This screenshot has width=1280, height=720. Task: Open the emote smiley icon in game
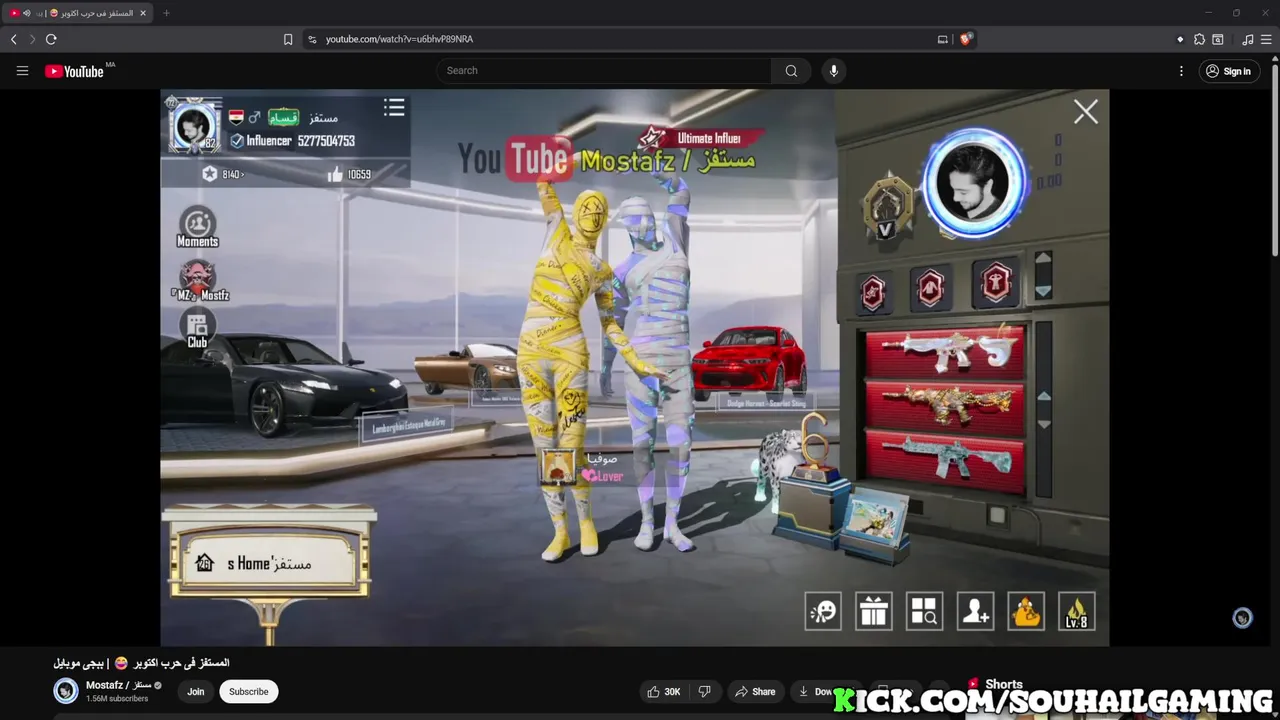[823, 612]
